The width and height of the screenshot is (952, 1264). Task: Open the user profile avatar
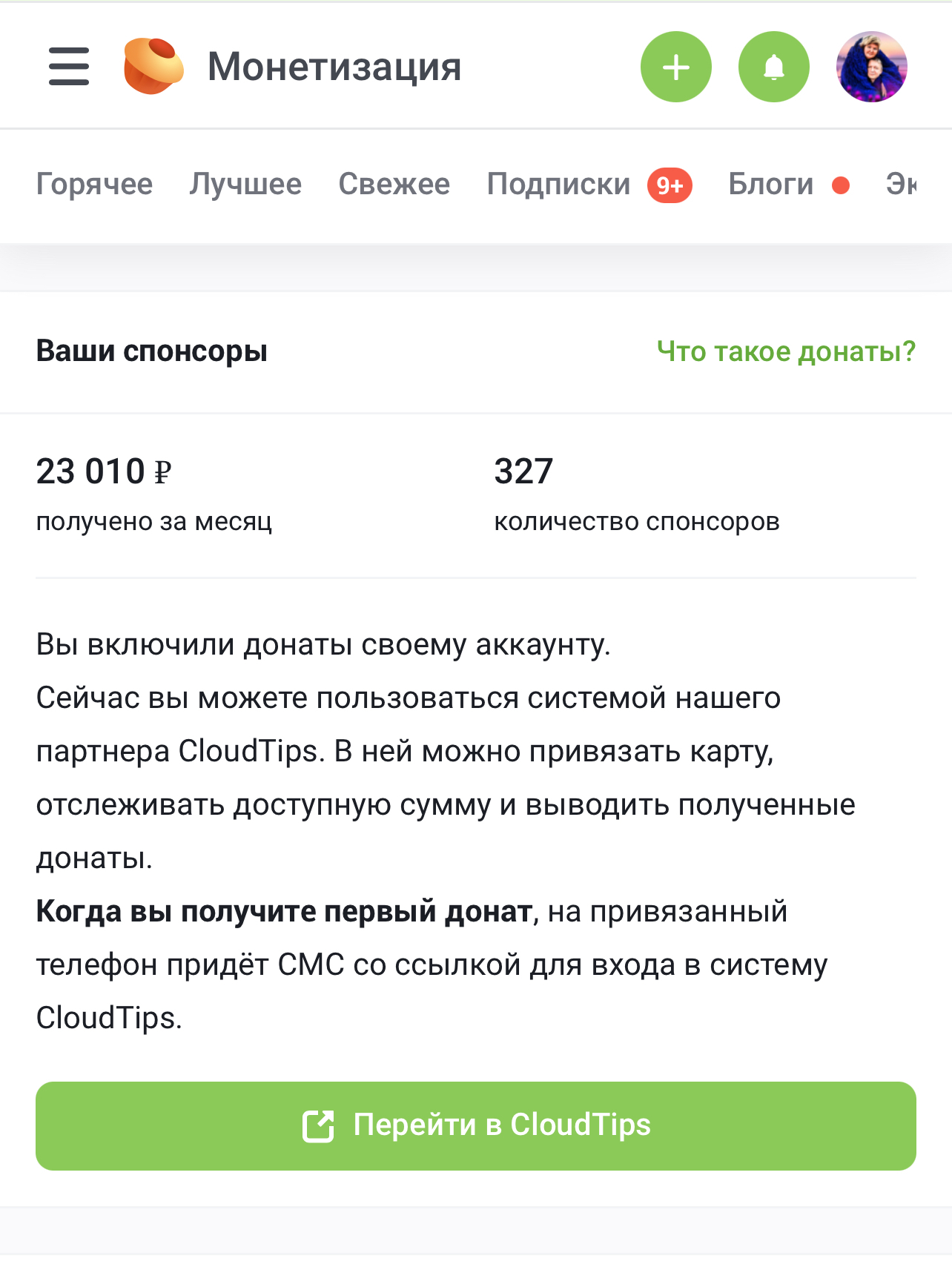pyautogui.click(x=871, y=67)
